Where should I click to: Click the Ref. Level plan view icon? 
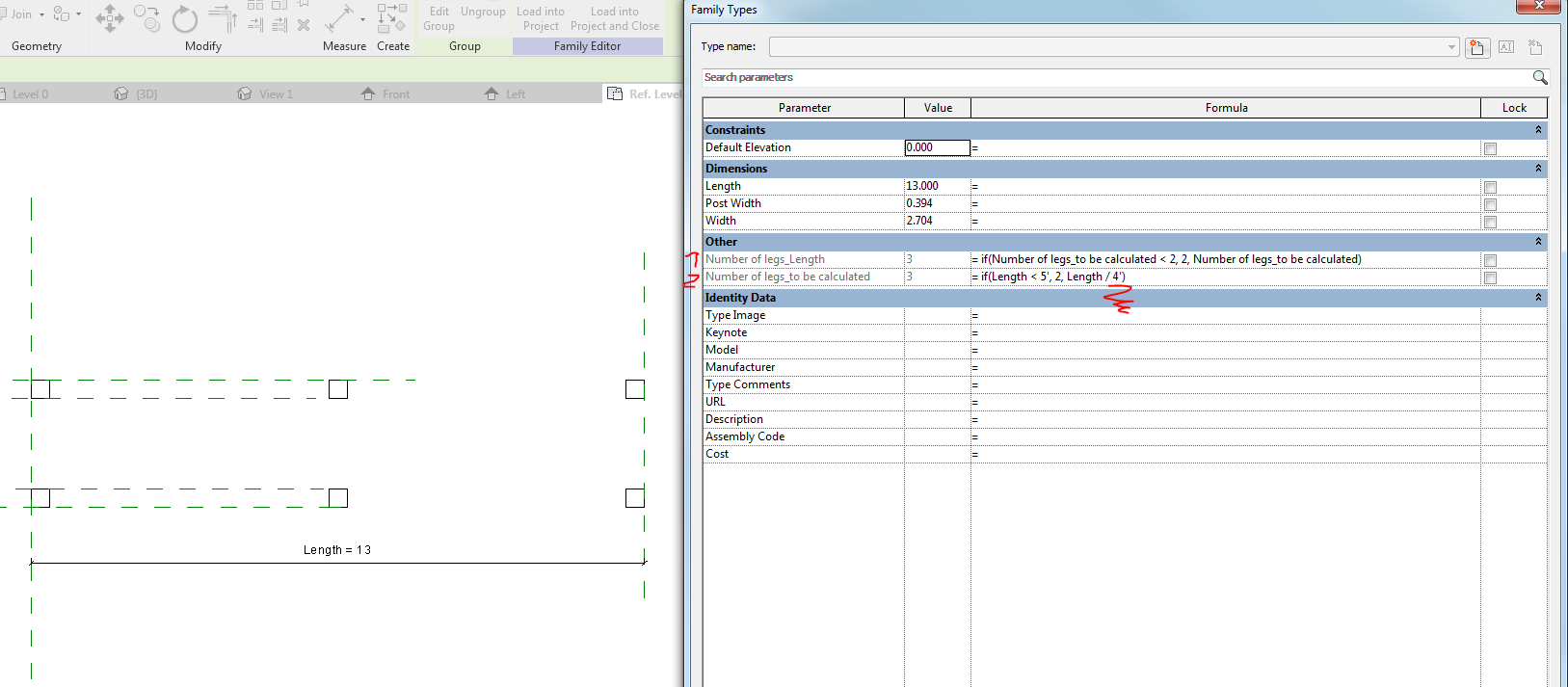click(x=615, y=93)
